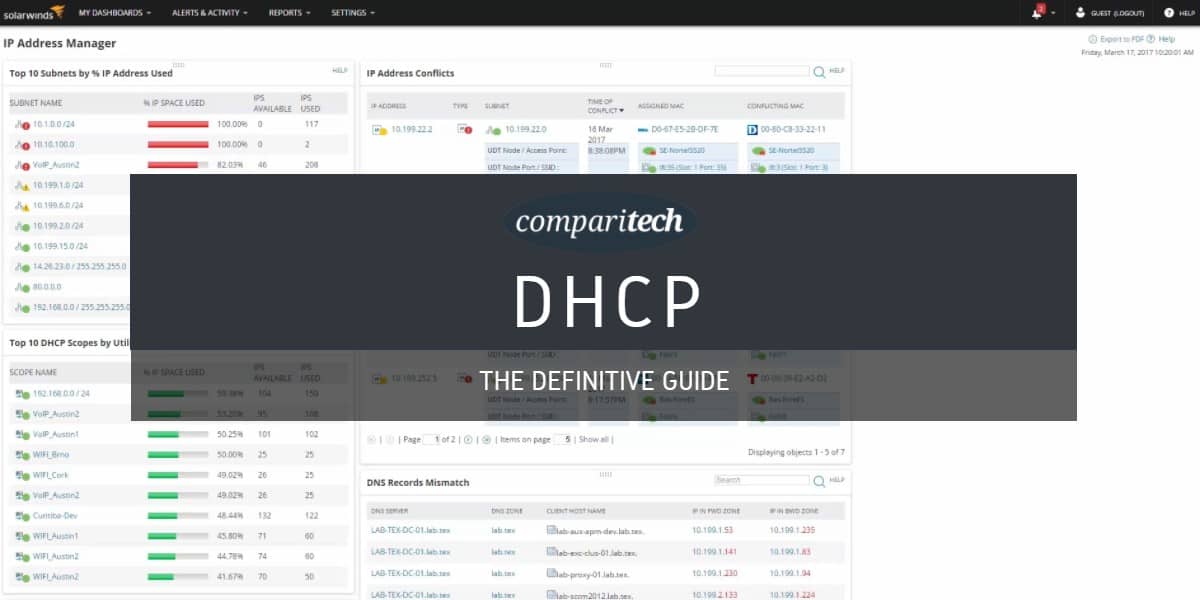The height and width of the screenshot is (600, 1200).
Task: Click the scope icon beside Curitiba-Dev
Action: click(x=22, y=515)
